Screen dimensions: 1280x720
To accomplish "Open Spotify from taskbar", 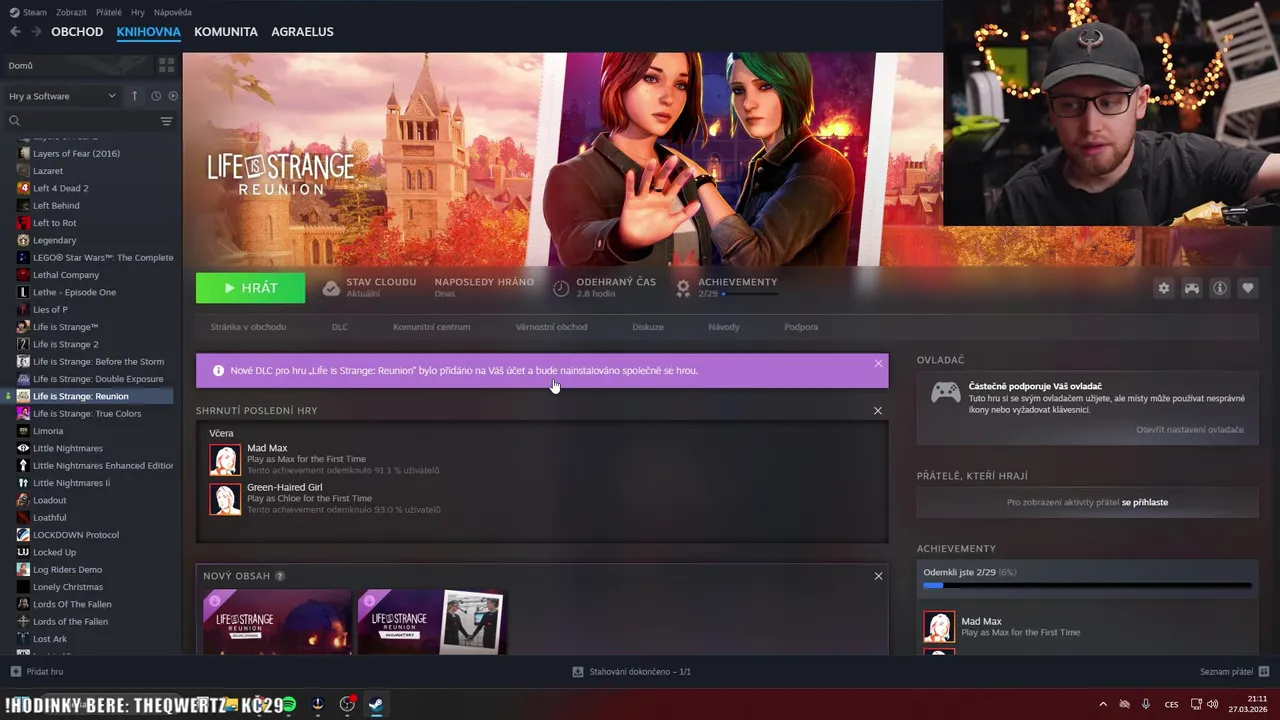I will 289,704.
